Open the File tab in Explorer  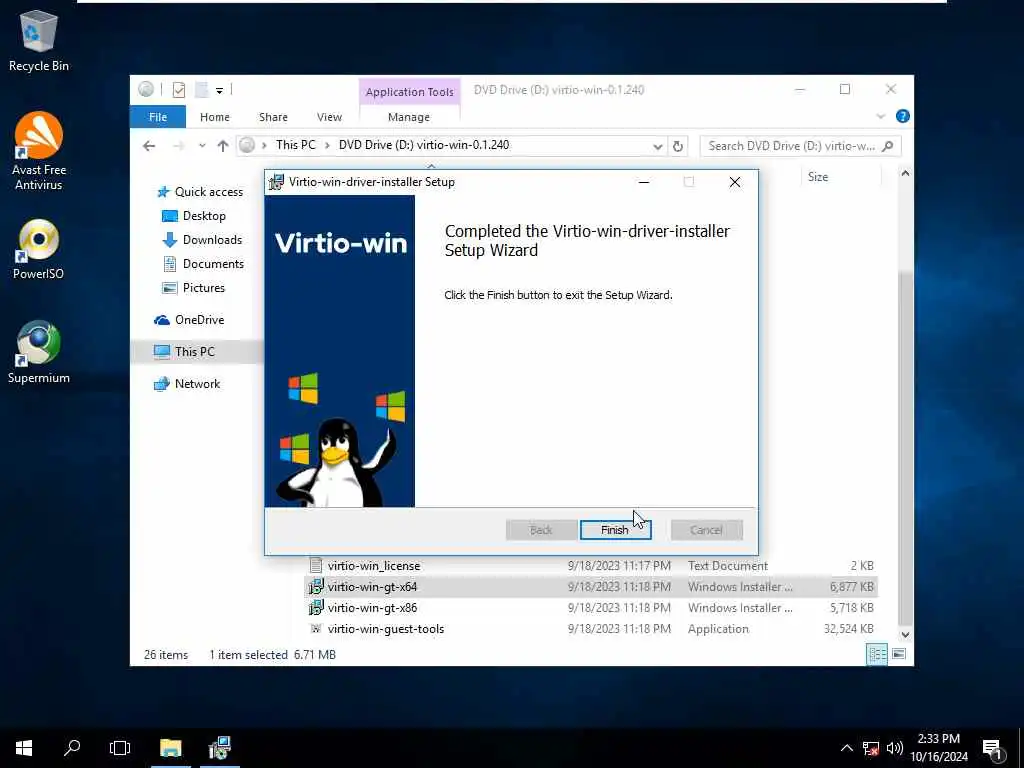[158, 117]
